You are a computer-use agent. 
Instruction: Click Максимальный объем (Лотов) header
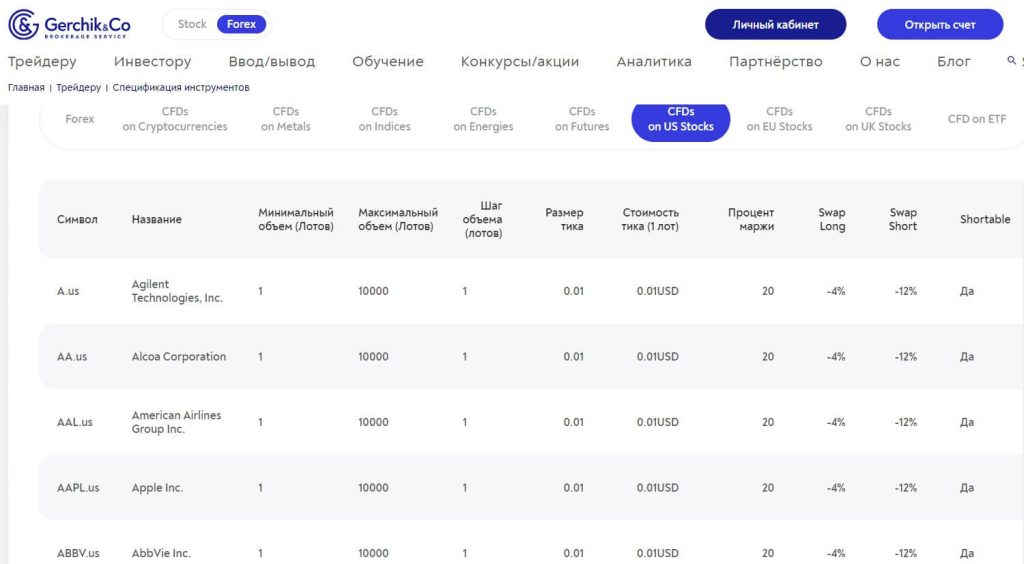coord(398,219)
